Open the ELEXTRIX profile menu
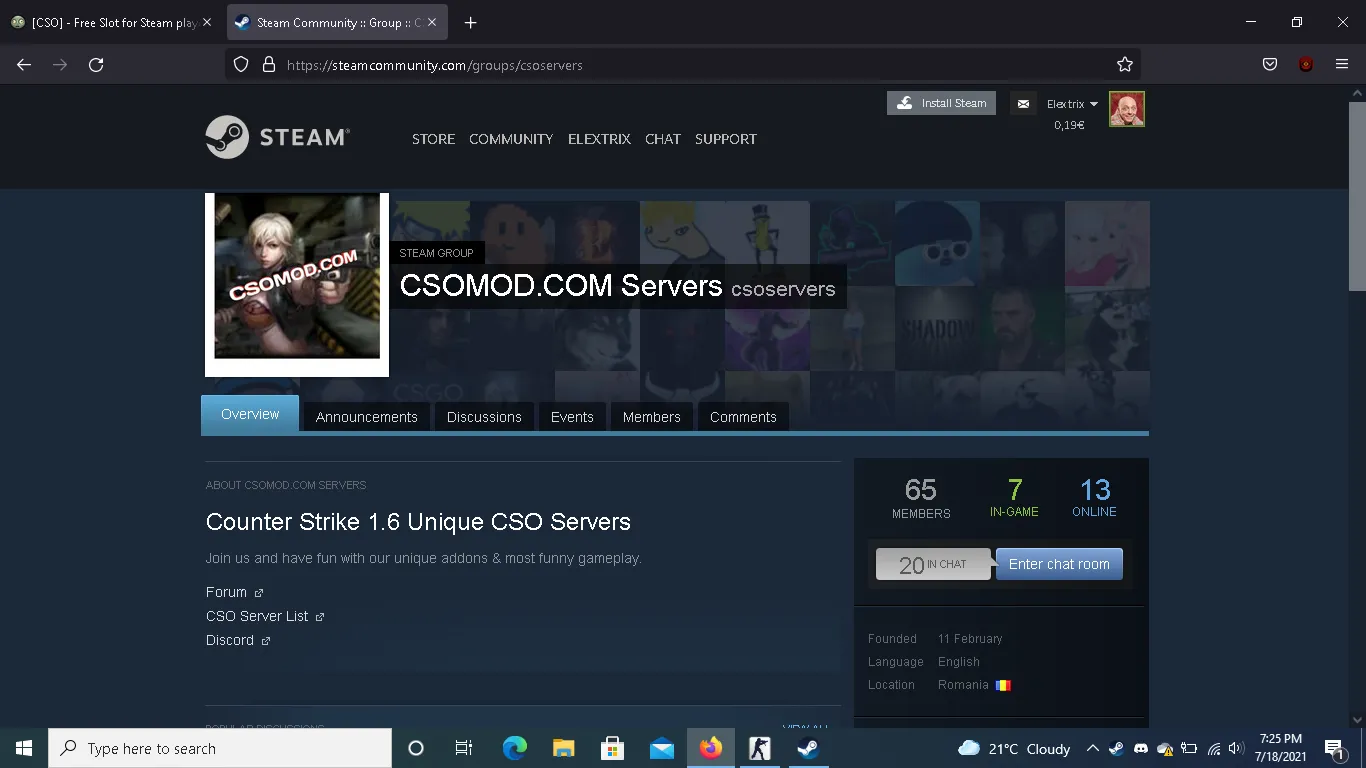The height and width of the screenshot is (768, 1366). (x=599, y=139)
